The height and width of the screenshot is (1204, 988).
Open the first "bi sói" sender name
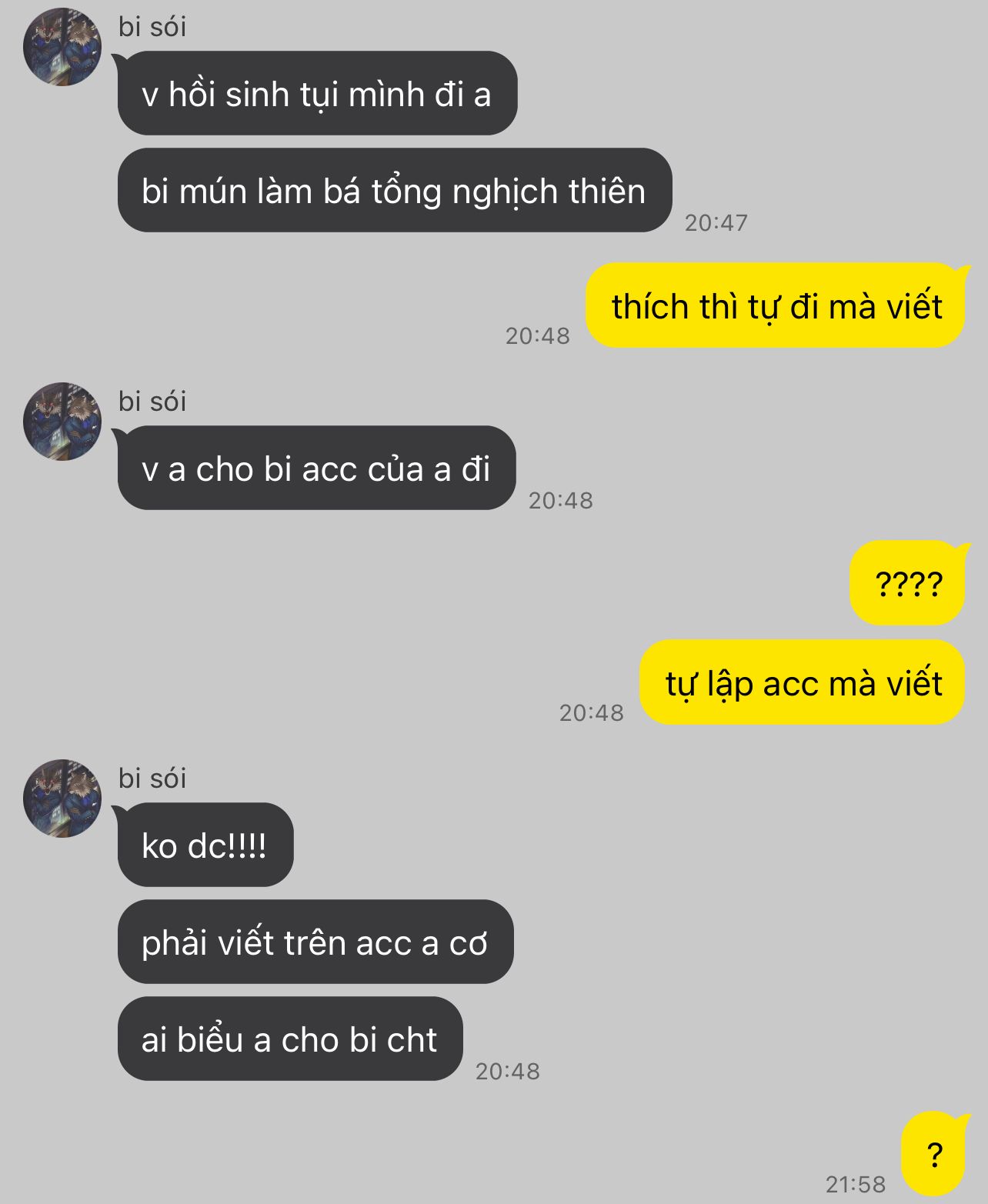[152, 27]
